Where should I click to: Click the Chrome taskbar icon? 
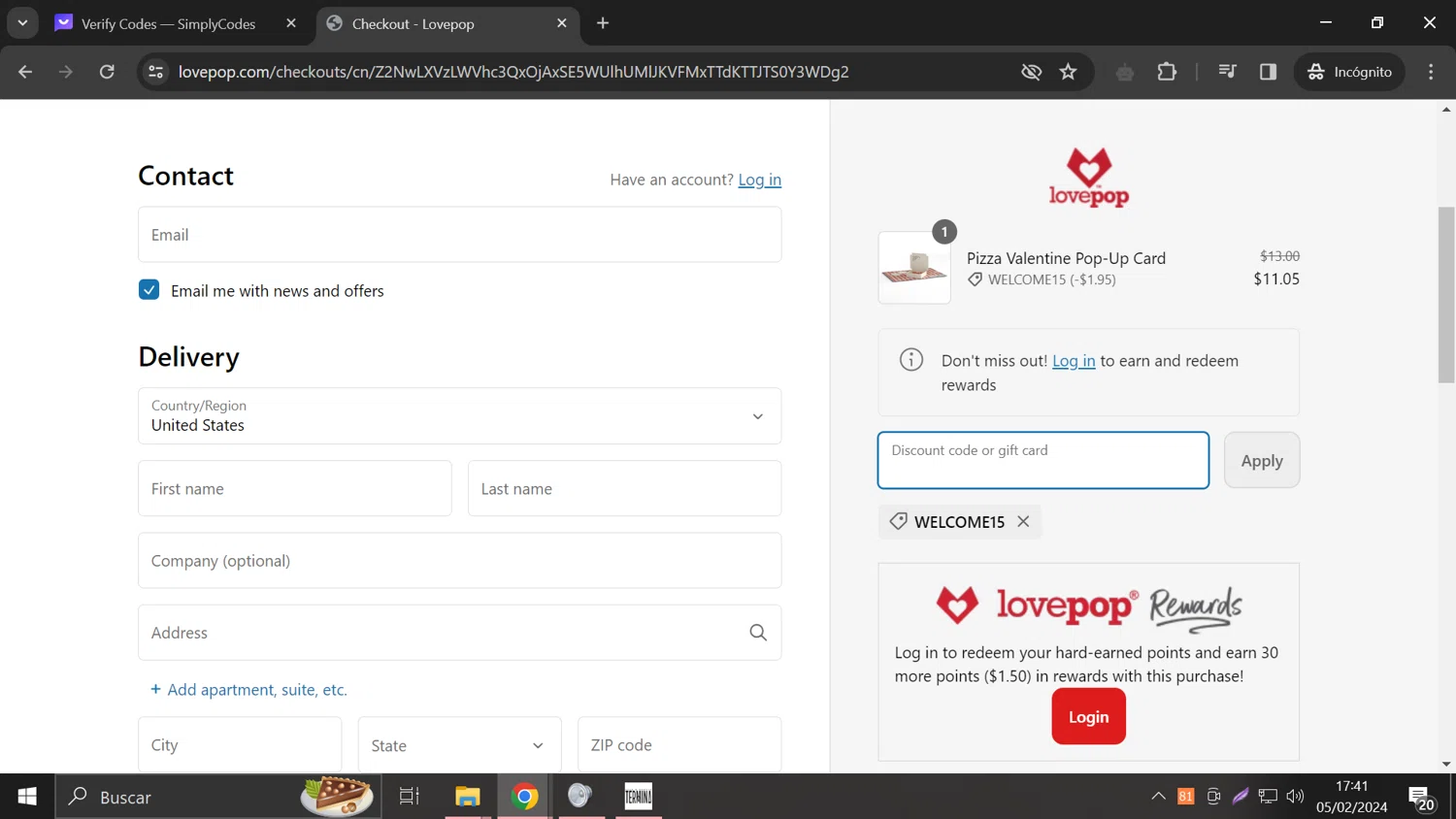pos(525,797)
